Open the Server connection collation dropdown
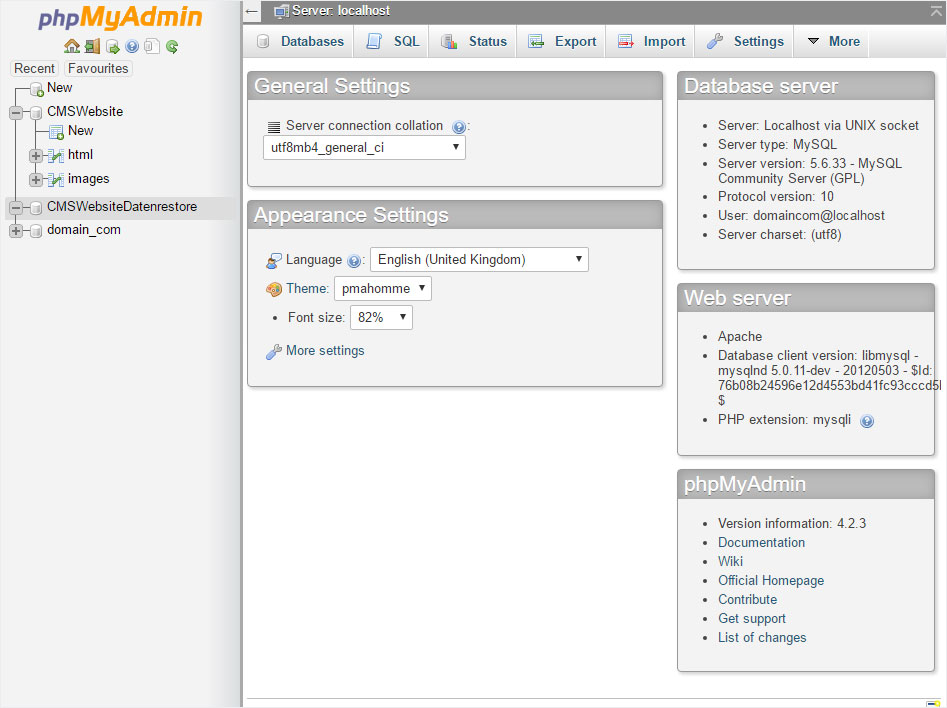 pos(364,147)
